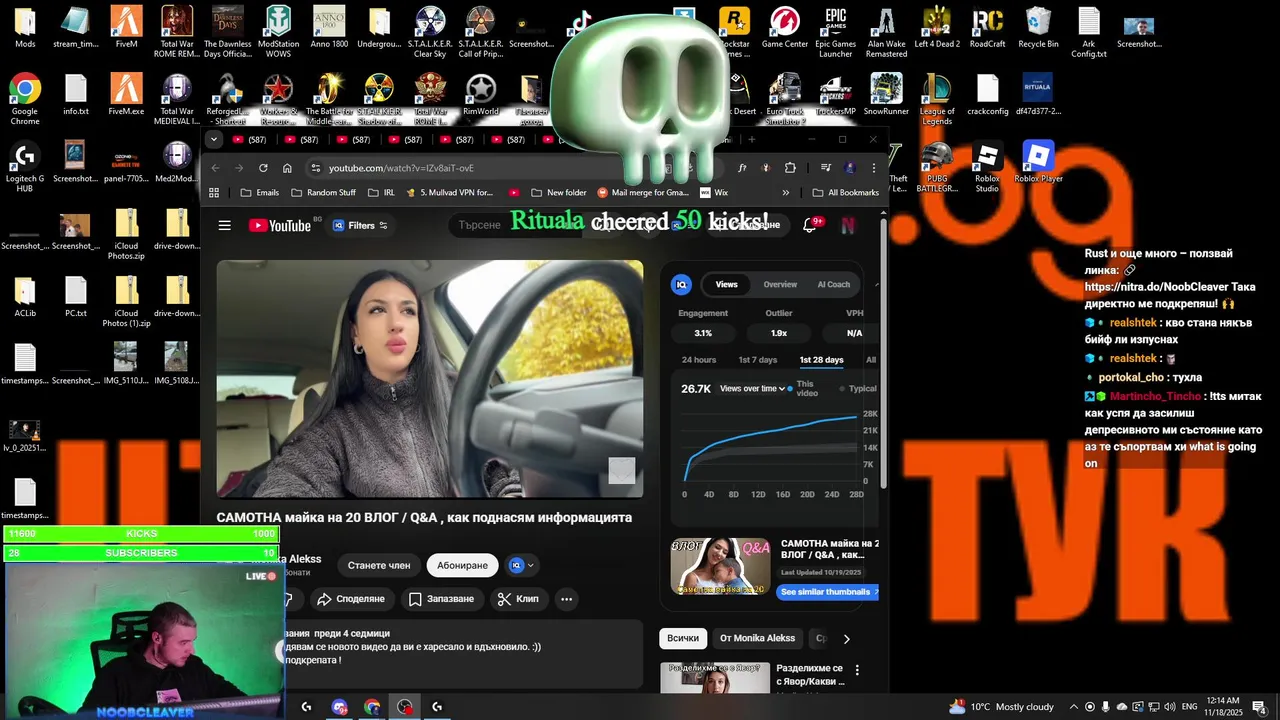Click the Споделяне share button

[350, 599]
